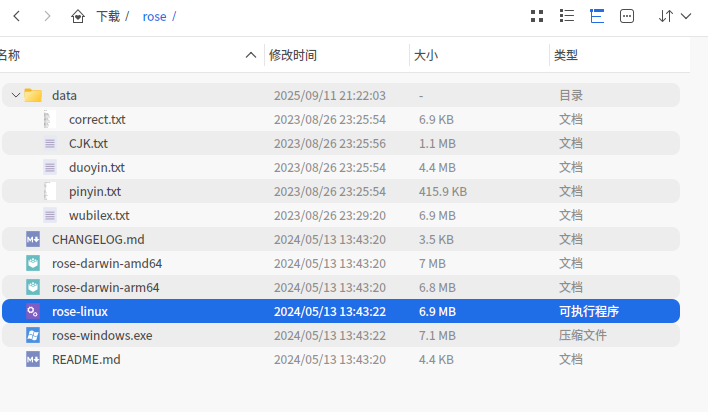Click the rose-darwin-arm64 file icon
708x412 pixels.
33,287
